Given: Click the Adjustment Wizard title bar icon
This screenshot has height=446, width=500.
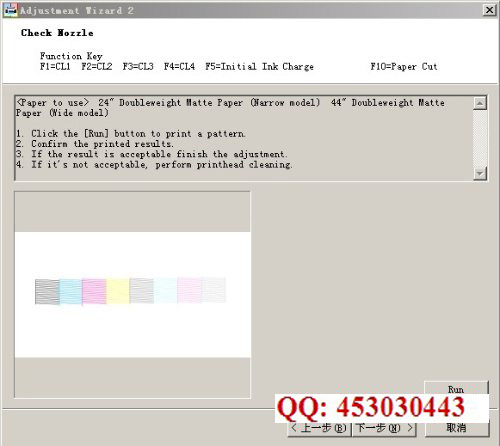Looking at the screenshot, I should point(10,10).
